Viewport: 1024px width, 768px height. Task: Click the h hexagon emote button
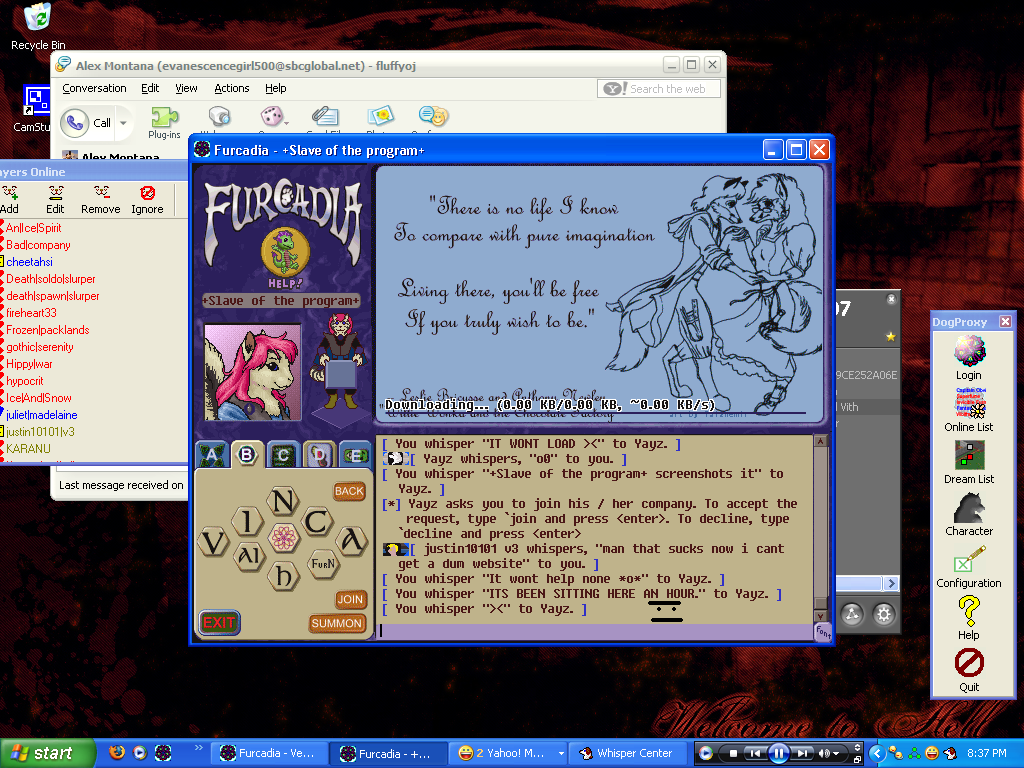[283, 575]
